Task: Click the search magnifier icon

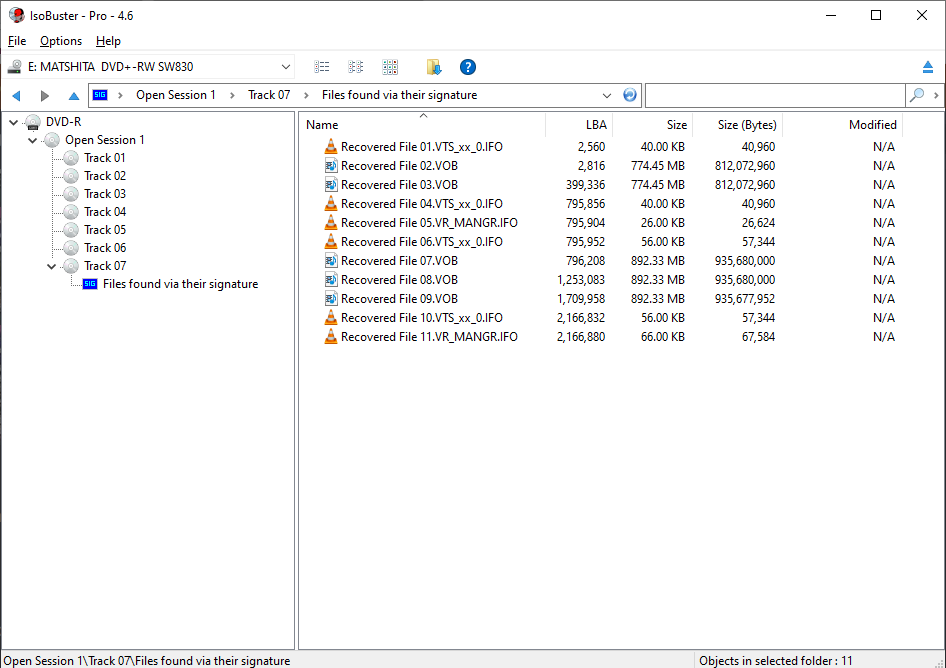Action: click(916, 95)
